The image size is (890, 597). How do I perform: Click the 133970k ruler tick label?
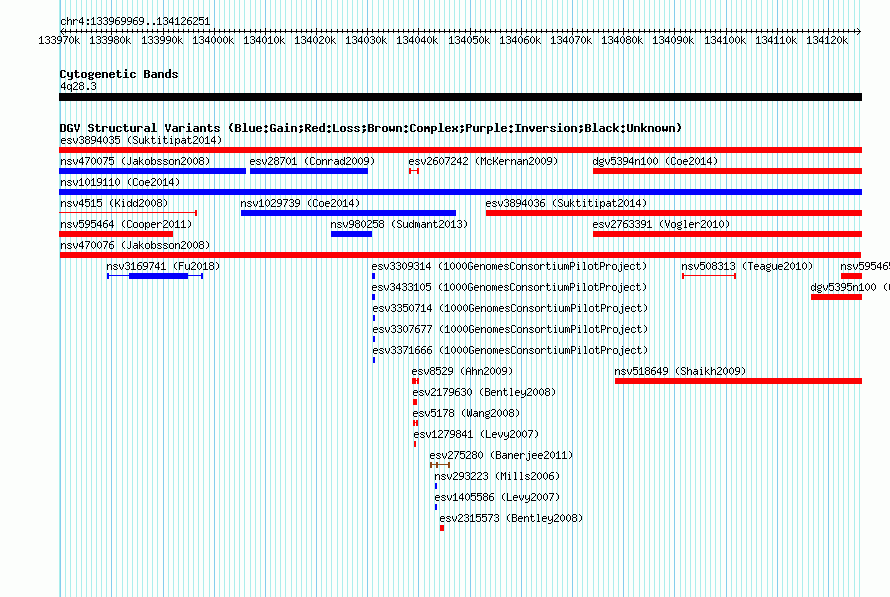[x=59, y=40]
